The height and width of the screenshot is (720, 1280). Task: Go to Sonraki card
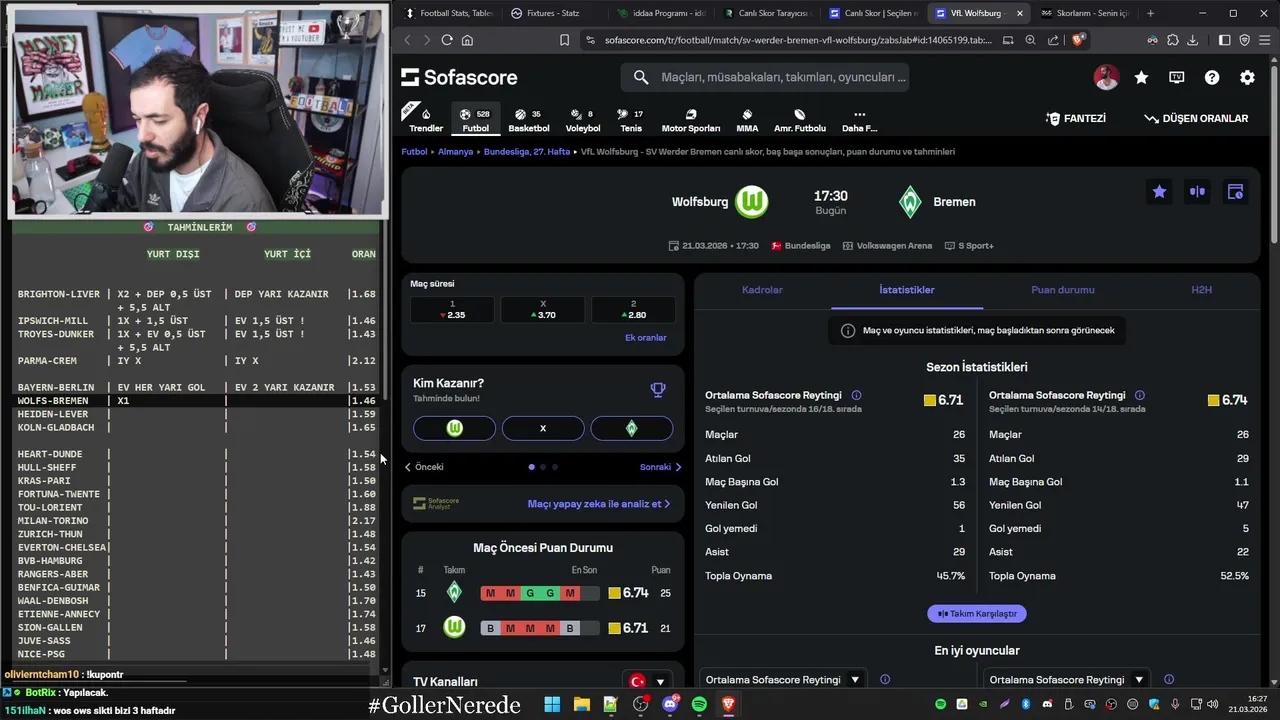[660, 467]
